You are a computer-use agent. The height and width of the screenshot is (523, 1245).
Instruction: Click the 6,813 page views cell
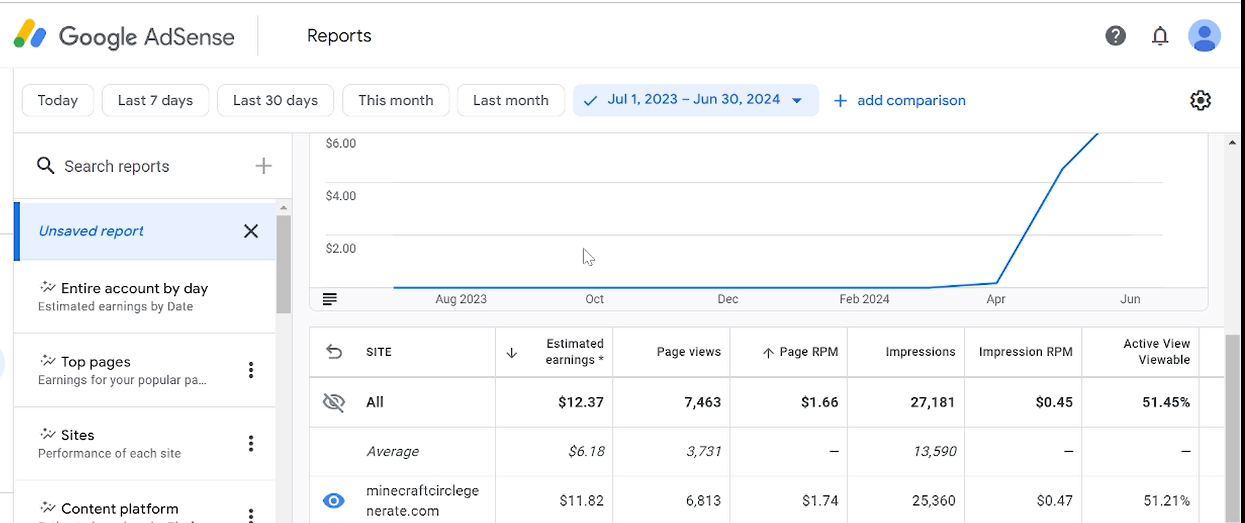[x=702, y=500]
